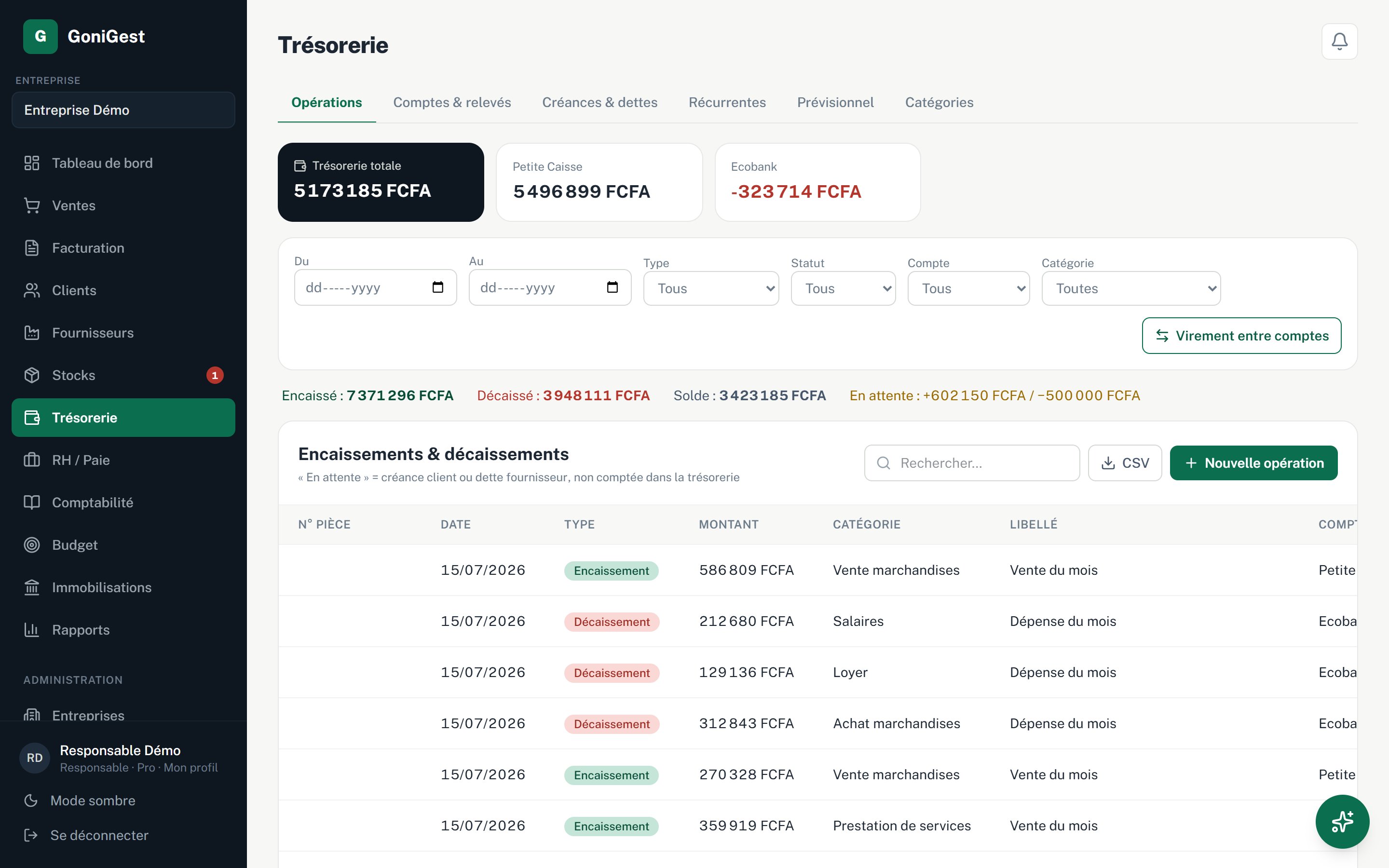Click the CATÉGORIE column header
The width and height of the screenshot is (1389, 868).
tap(867, 524)
